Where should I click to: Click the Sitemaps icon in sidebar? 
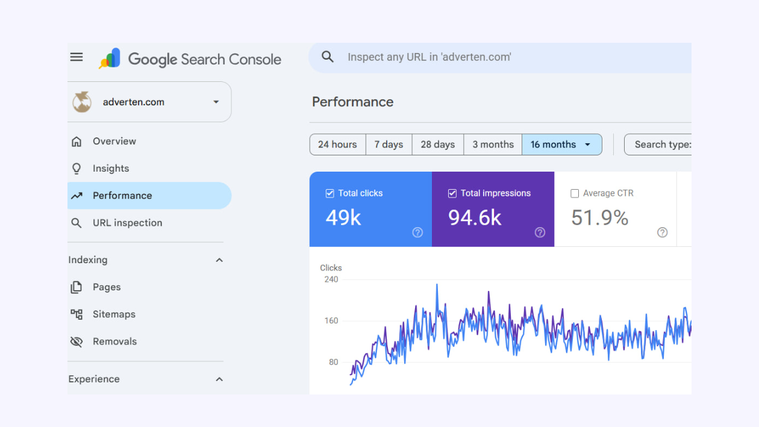tap(76, 314)
